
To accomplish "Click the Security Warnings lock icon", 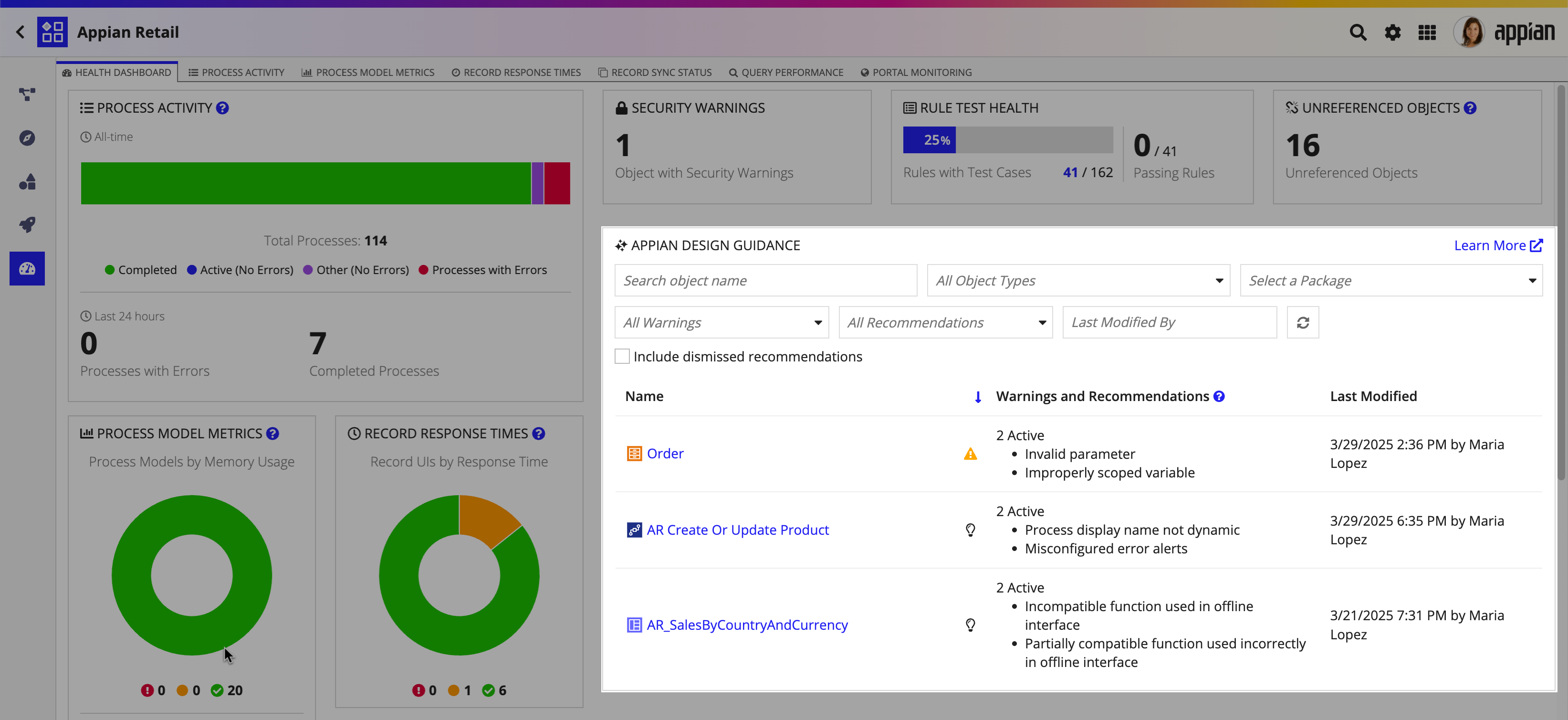I will pyautogui.click(x=621, y=108).
